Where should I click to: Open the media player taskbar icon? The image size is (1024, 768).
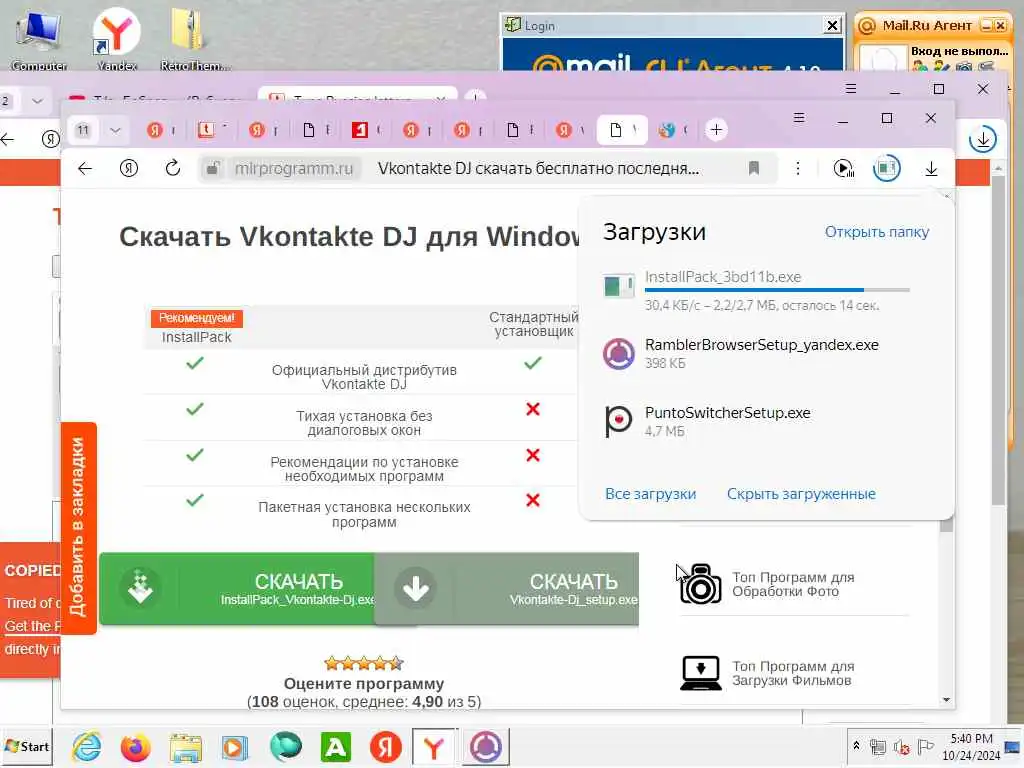click(235, 746)
